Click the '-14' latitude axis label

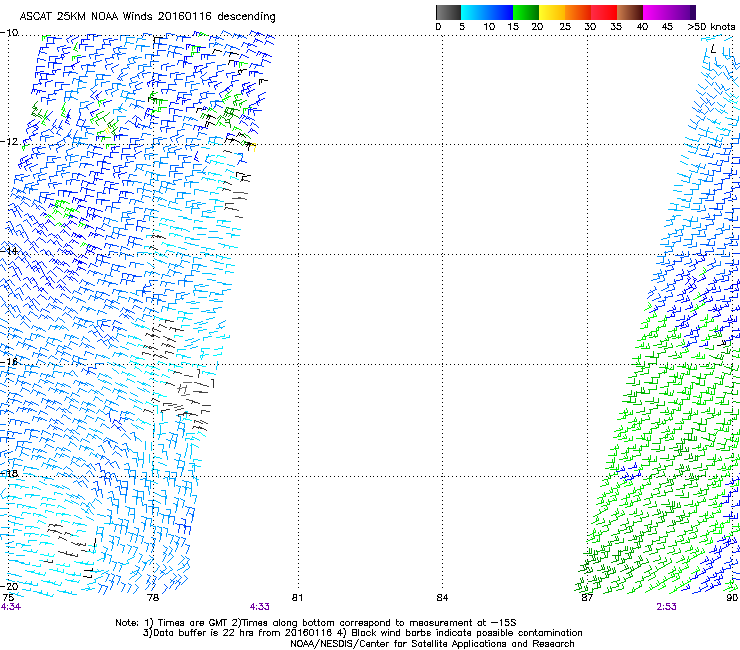coord(9,251)
